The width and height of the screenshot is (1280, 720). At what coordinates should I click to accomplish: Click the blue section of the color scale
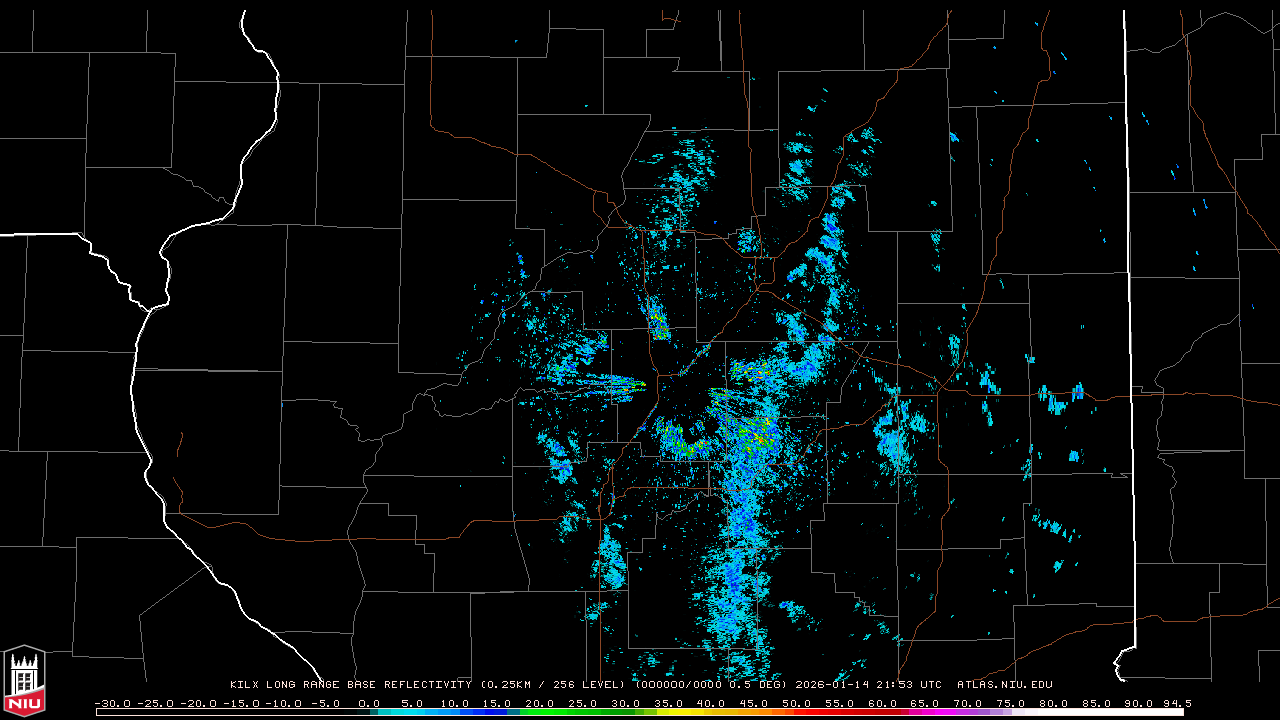[495, 712]
